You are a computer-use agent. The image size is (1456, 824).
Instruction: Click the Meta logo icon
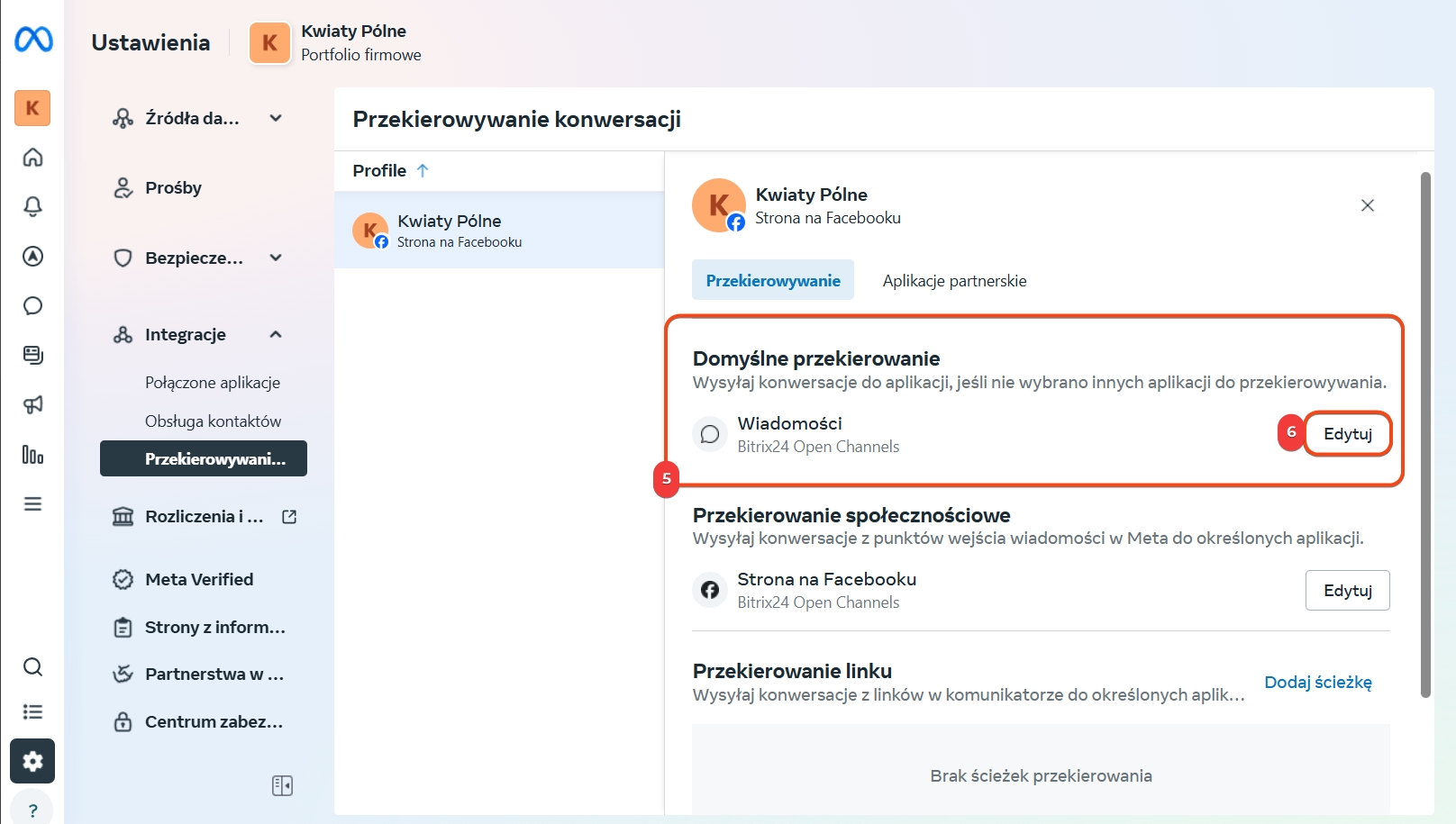point(33,40)
